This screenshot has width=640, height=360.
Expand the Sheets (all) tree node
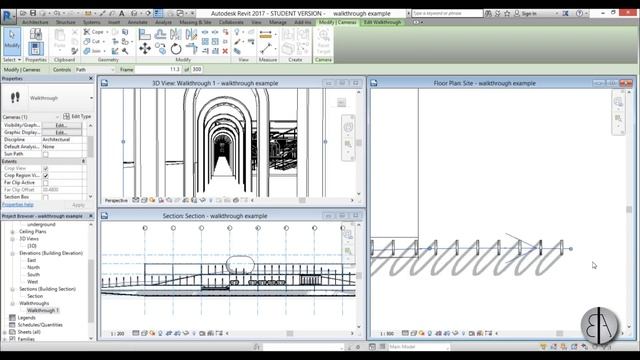pyautogui.click(x=5, y=332)
